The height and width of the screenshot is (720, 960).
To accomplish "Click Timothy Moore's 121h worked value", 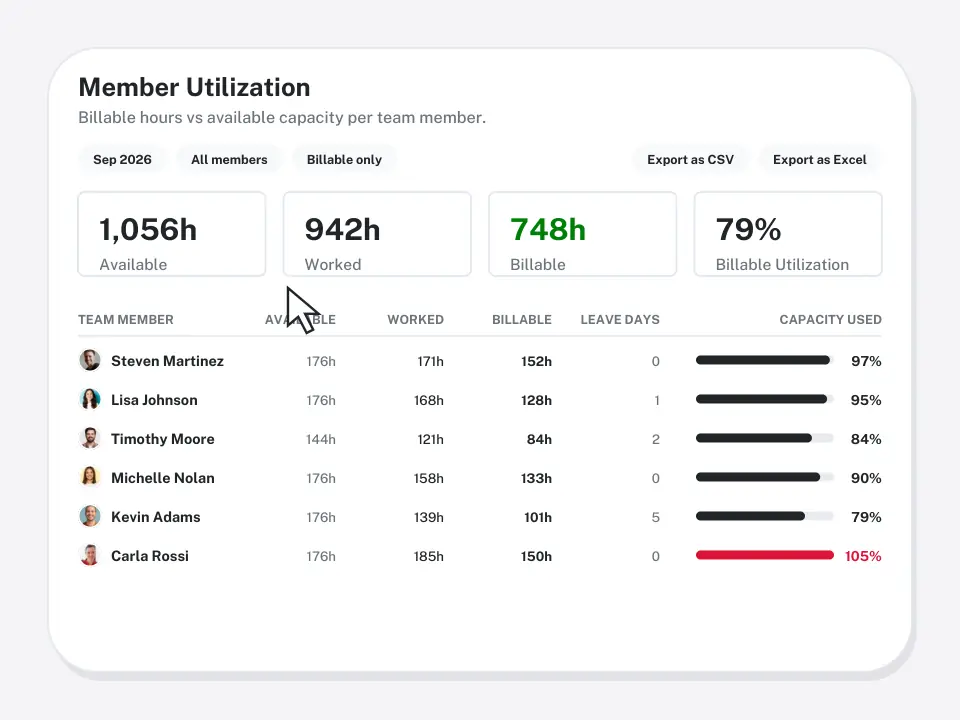I will coord(430,439).
